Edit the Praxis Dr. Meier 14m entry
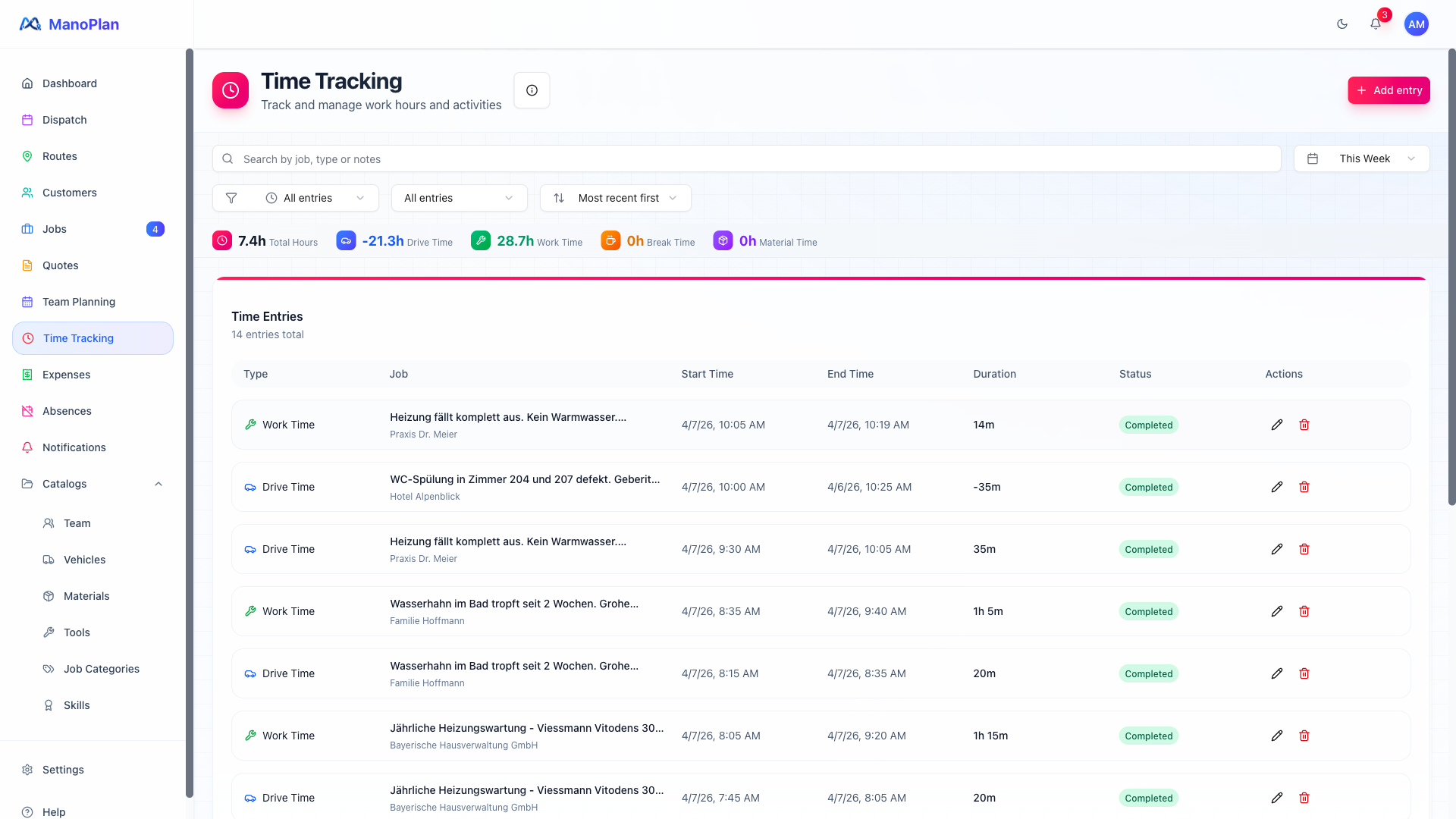 click(x=1277, y=425)
